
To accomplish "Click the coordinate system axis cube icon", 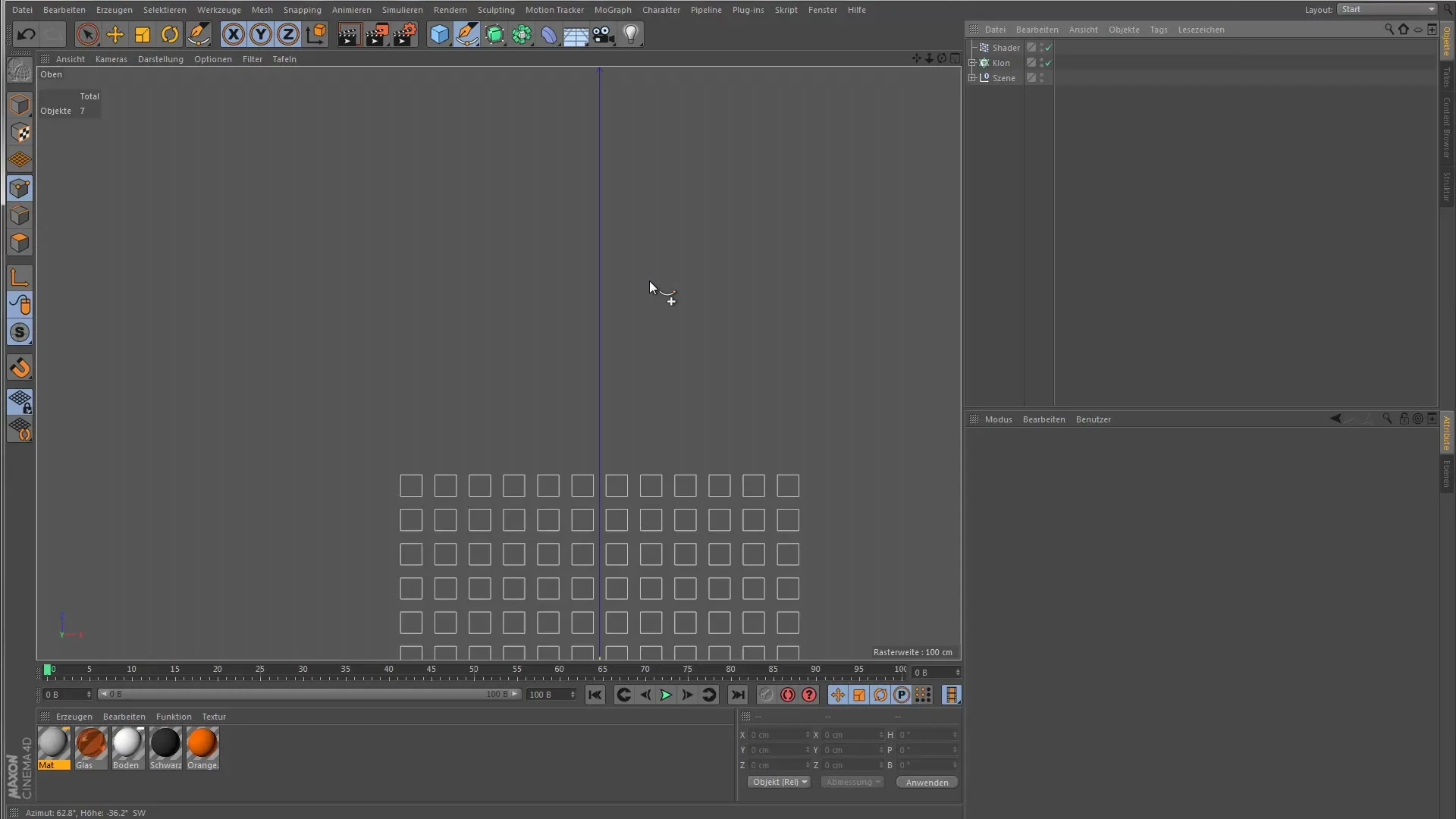I will (315, 34).
